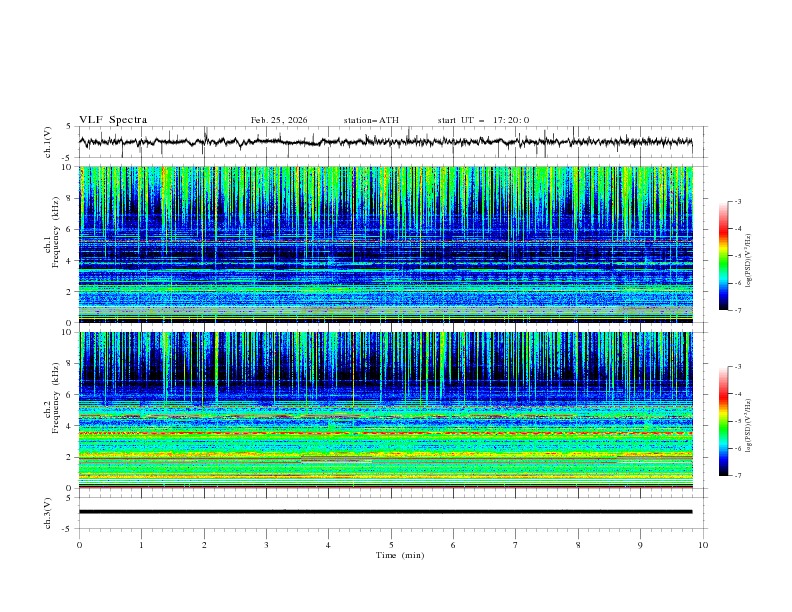
Task: Click the "ch.1(V)" waveform axis label
Action: tap(48, 142)
